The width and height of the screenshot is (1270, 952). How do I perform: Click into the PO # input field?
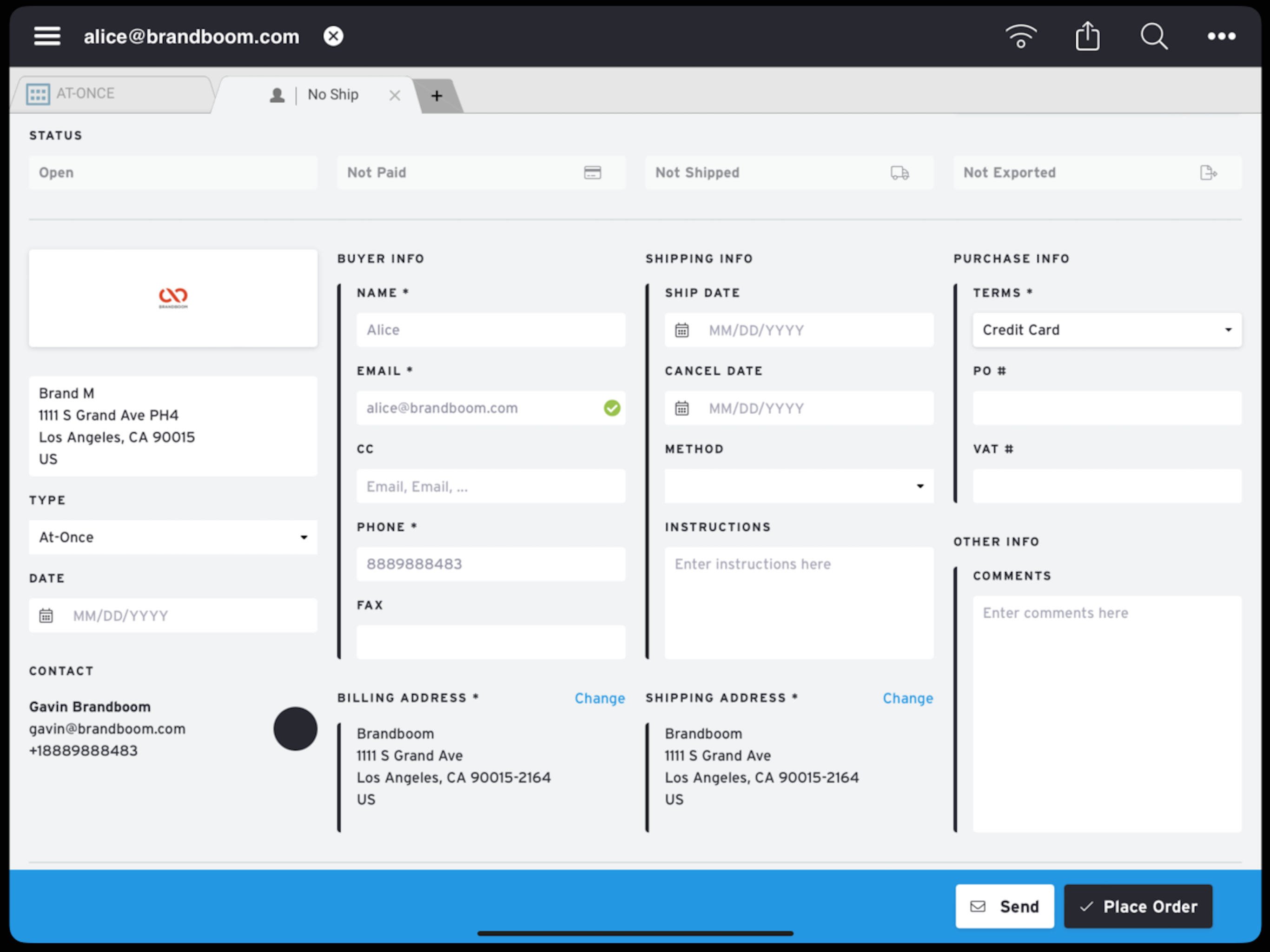[1106, 408]
